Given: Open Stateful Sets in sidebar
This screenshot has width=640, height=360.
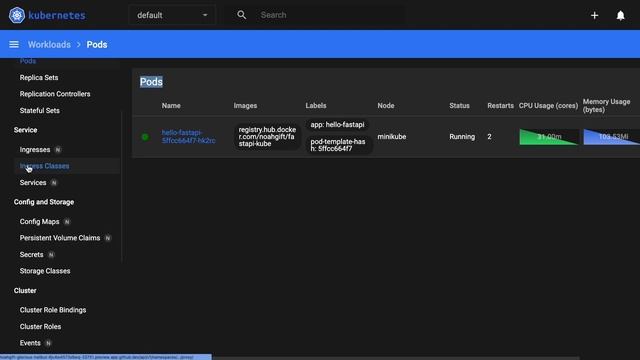Looking at the screenshot, I should tap(40, 111).
